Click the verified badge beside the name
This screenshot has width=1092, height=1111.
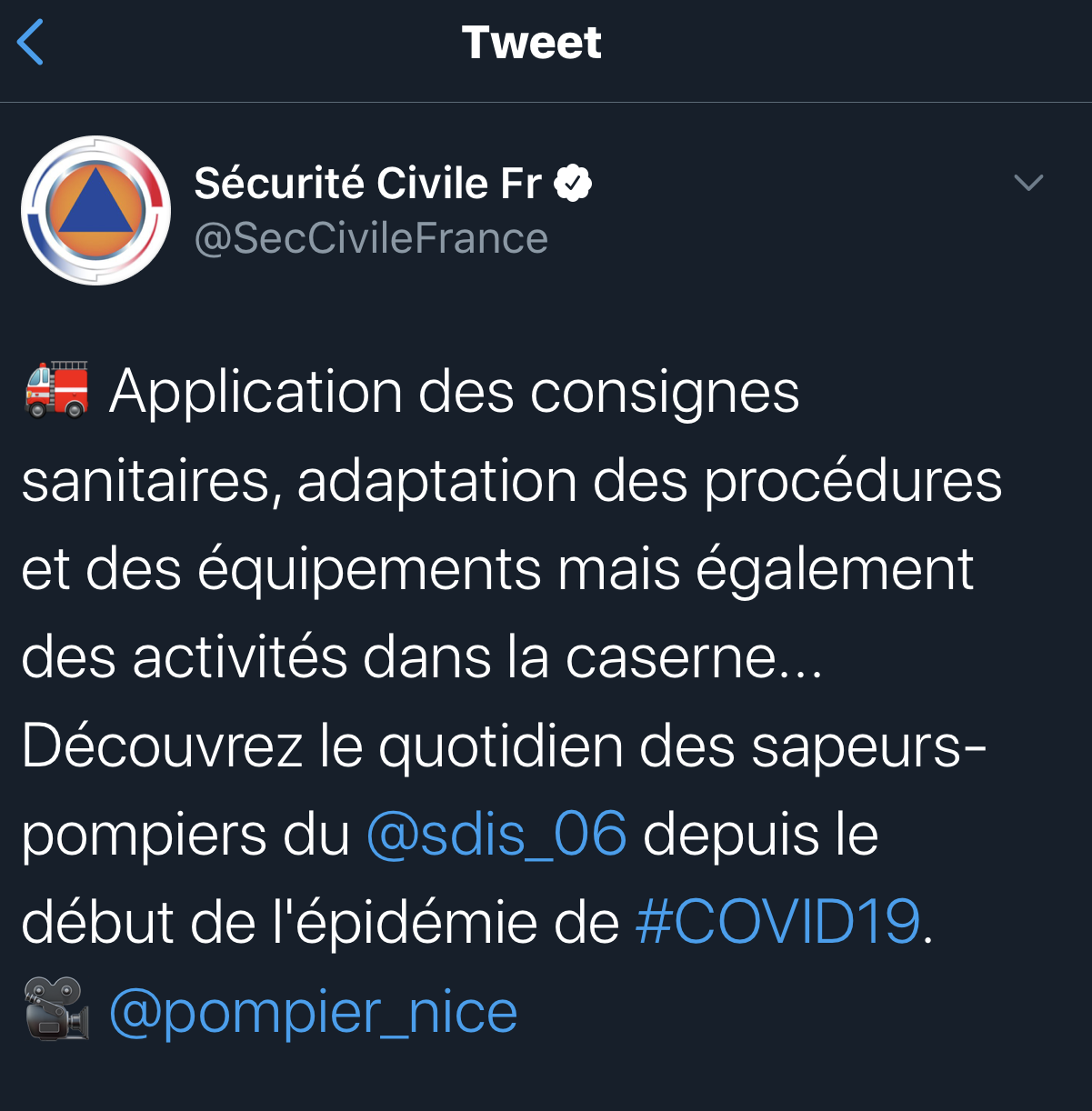point(573,183)
